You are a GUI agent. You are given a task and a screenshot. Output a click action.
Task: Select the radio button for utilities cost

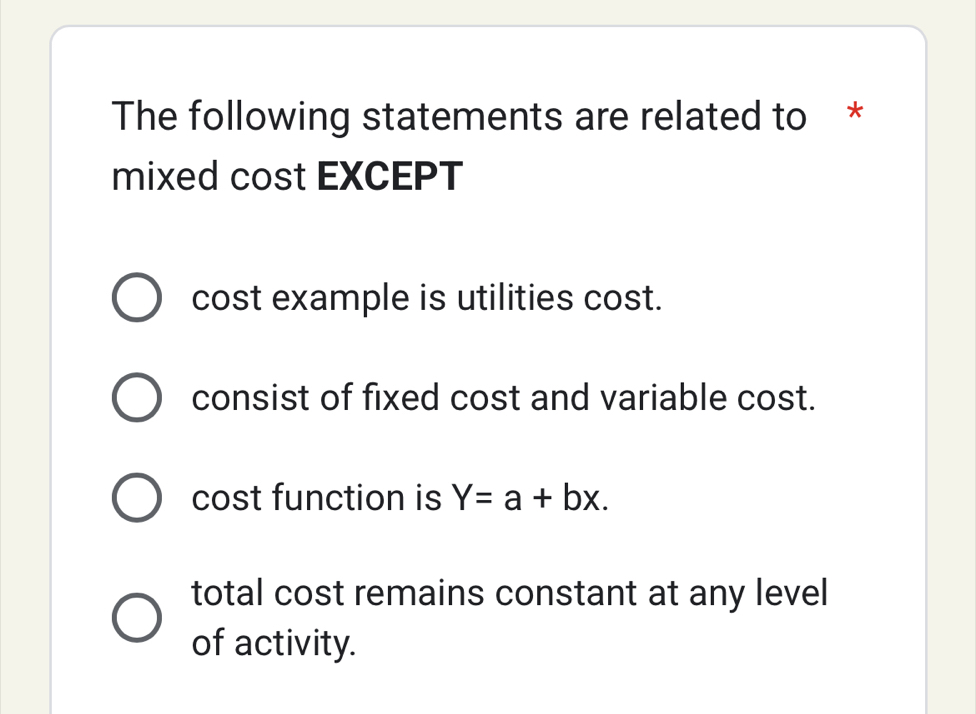137,298
